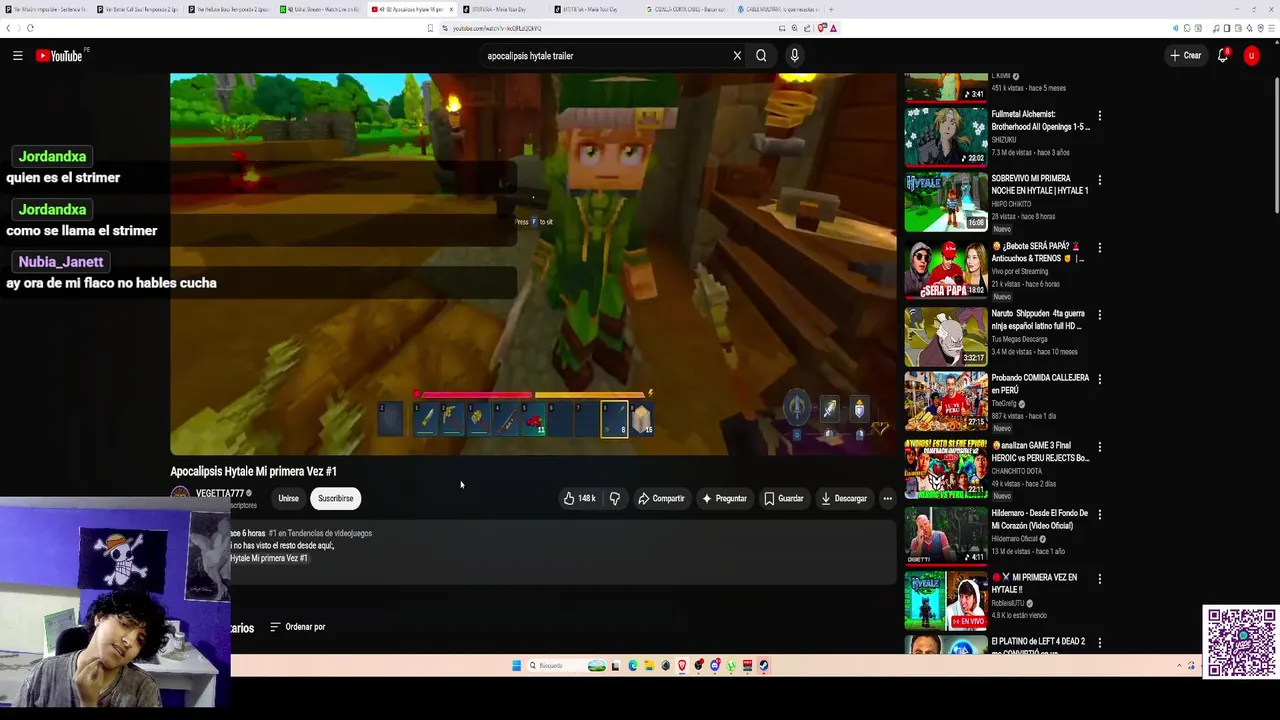Open options for COMIDA CALLEJERA video

(1099, 379)
